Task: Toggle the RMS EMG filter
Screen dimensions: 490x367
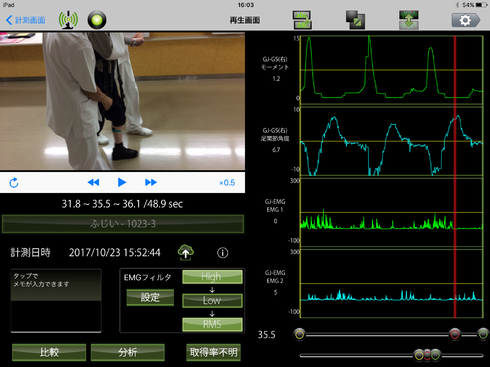Action: click(x=212, y=324)
